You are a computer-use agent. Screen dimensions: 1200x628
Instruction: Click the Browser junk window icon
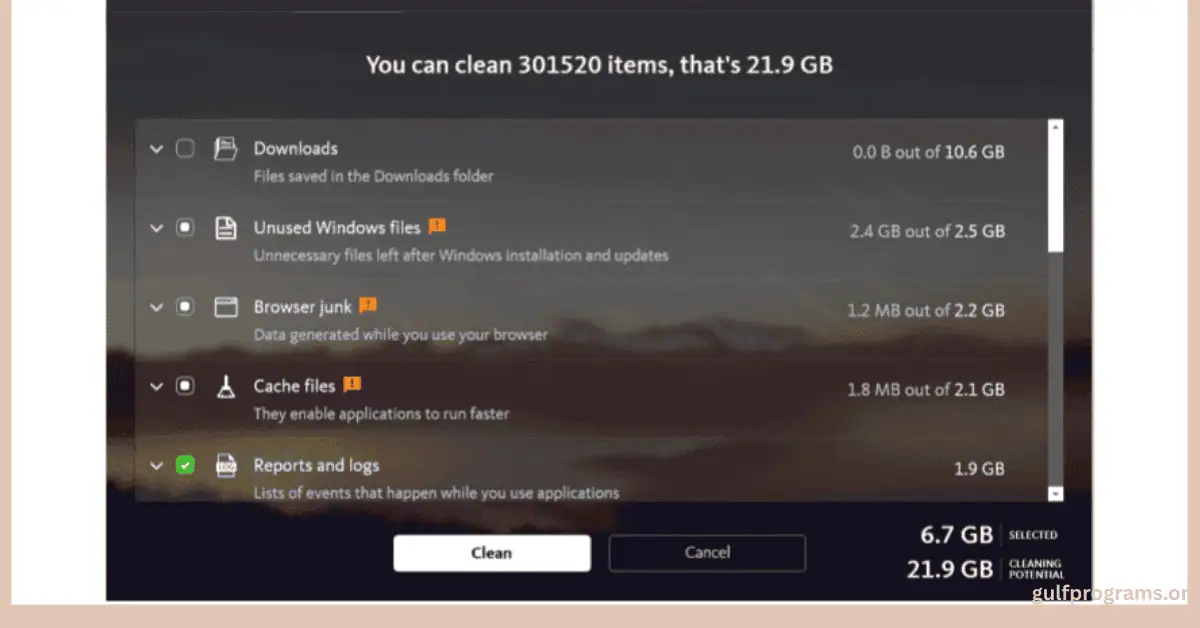(226, 307)
